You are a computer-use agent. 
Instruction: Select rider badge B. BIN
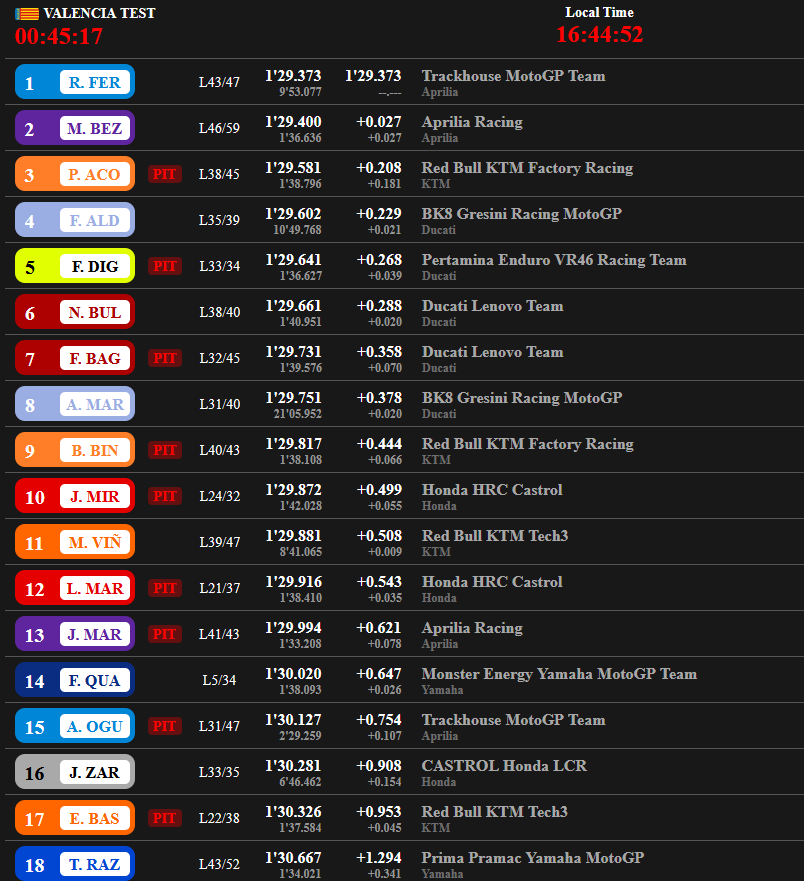tap(75, 450)
